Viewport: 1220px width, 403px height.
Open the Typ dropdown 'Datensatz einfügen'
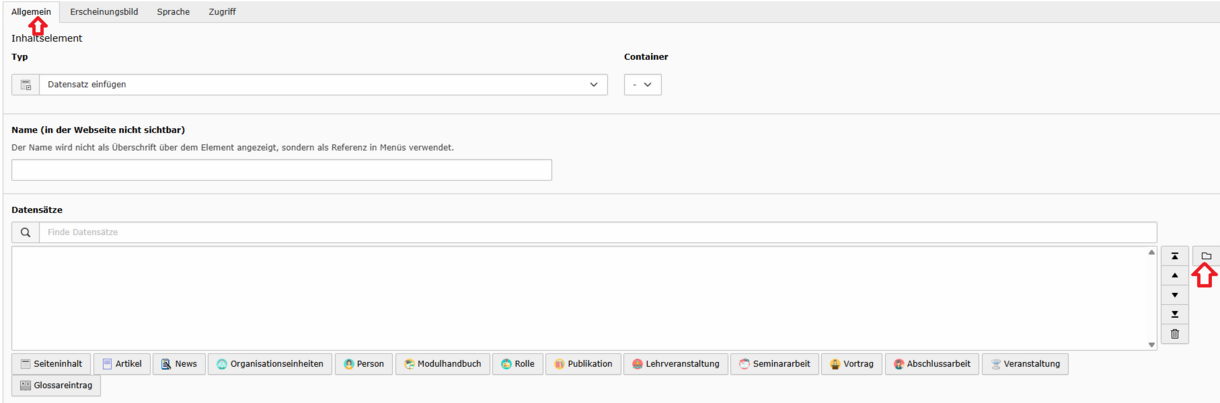tap(322, 85)
